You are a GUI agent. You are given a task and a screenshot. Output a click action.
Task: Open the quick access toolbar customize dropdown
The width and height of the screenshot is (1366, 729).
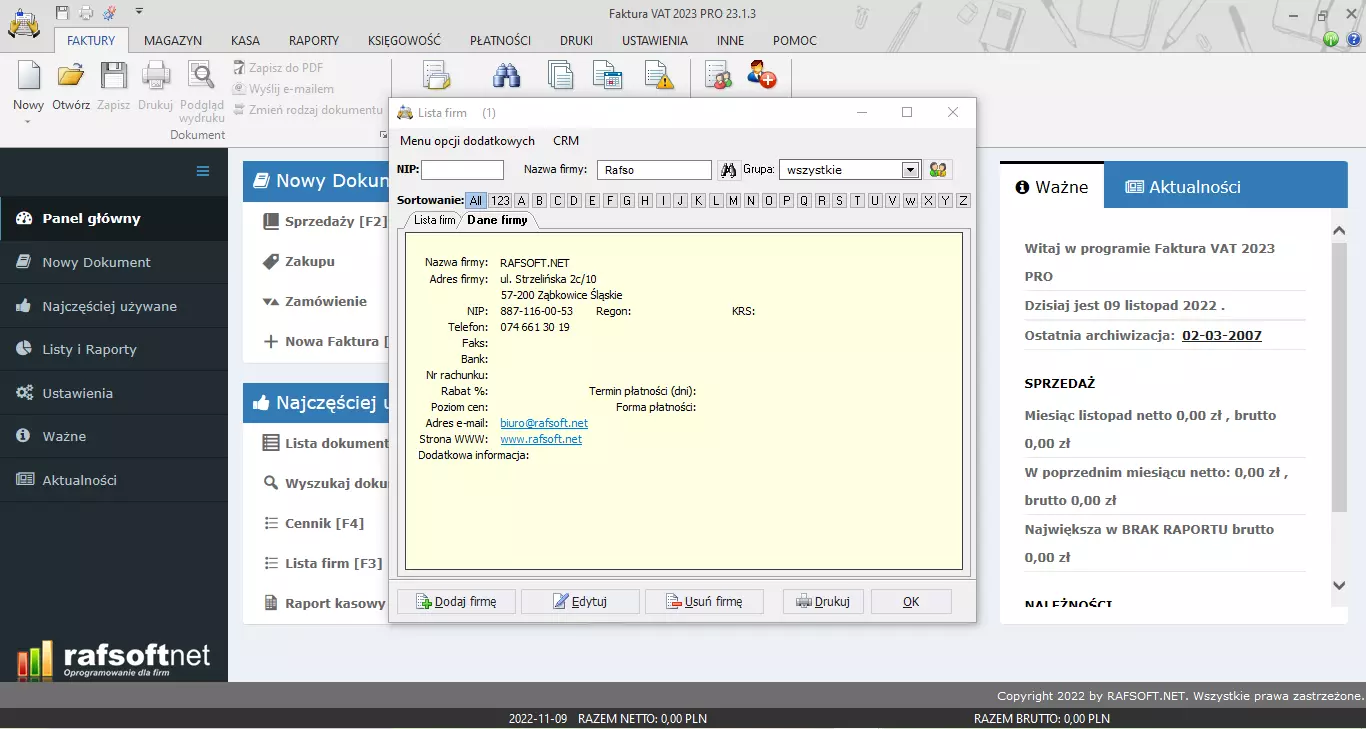pos(139,12)
